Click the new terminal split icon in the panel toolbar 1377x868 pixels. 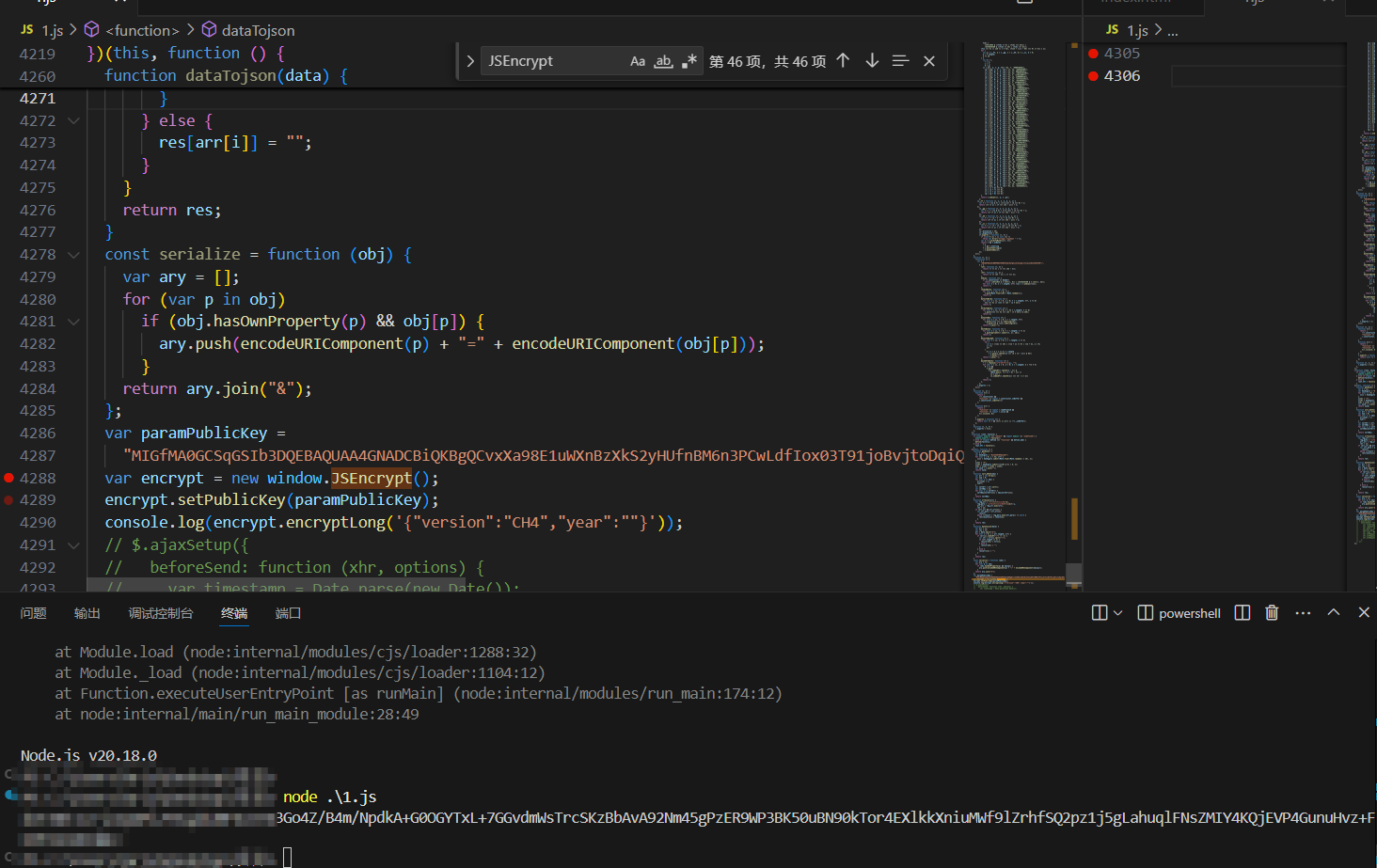coord(1099,613)
